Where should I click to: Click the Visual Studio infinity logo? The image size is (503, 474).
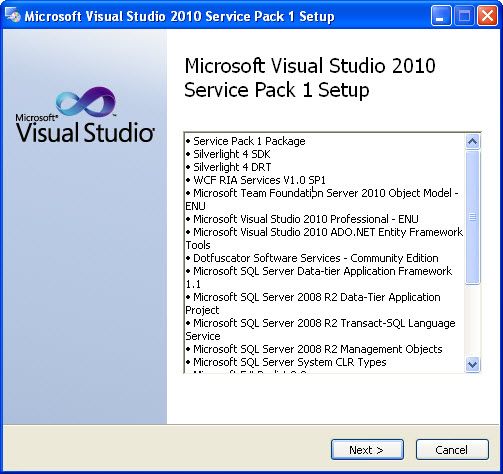click(x=86, y=102)
